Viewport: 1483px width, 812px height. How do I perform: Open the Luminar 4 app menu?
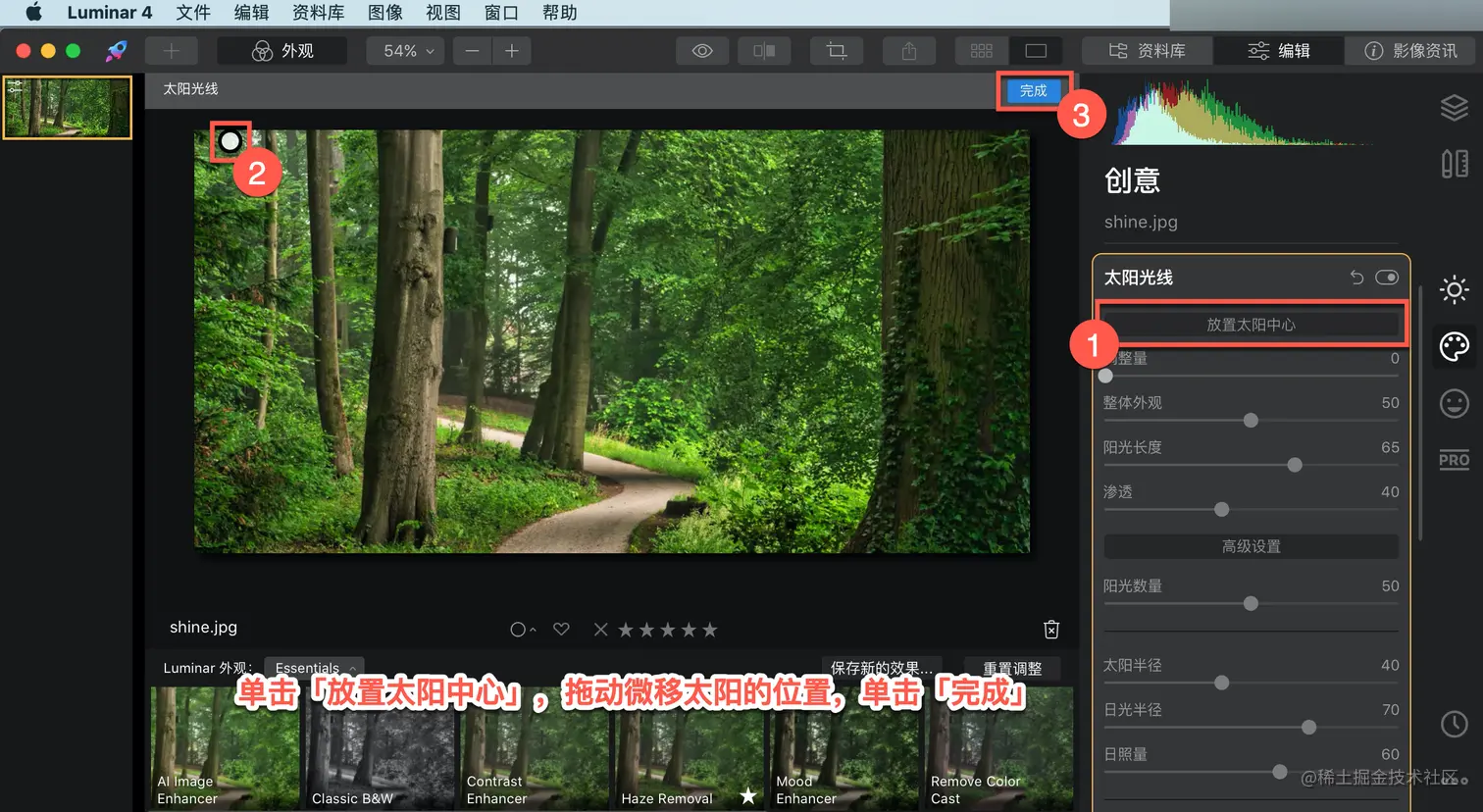(110, 13)
